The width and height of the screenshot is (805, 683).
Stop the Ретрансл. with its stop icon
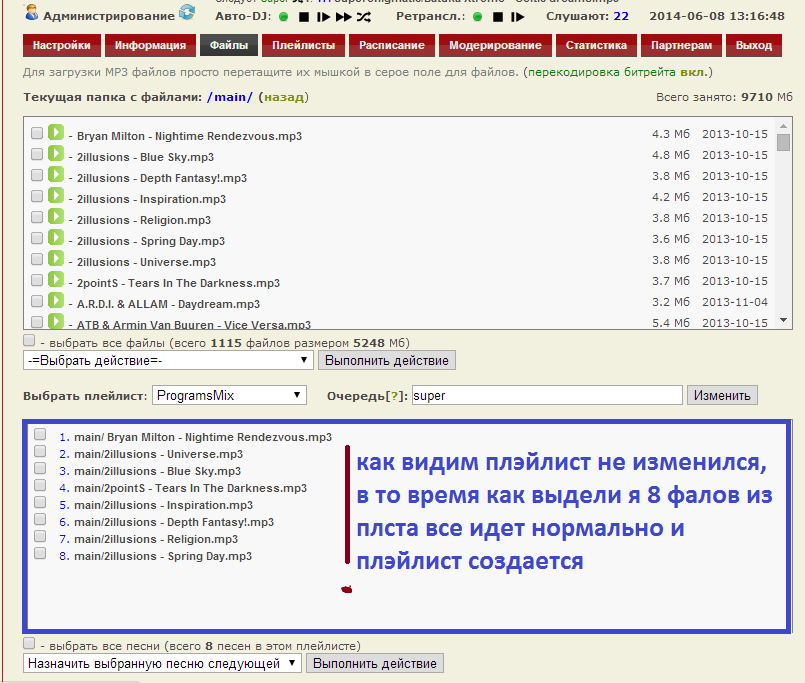tap(497, 17)
